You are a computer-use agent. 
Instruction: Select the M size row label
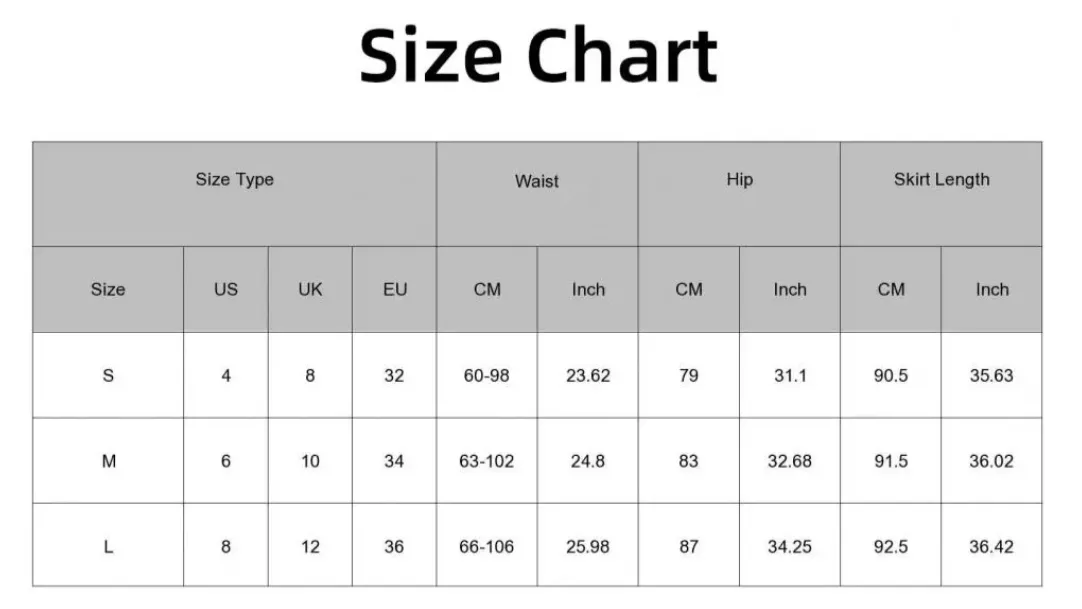108,461
